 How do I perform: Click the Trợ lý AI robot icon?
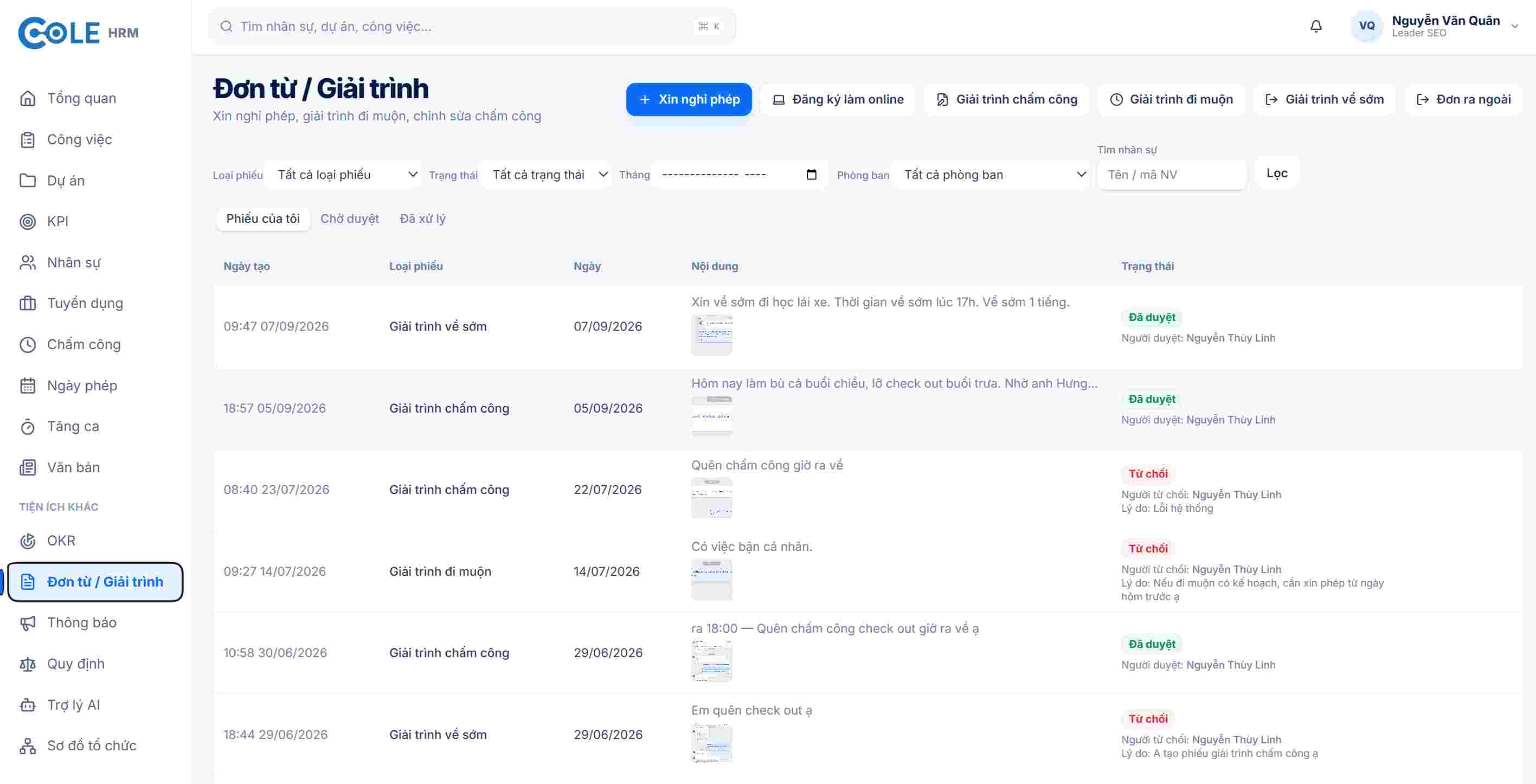[28, 705]
